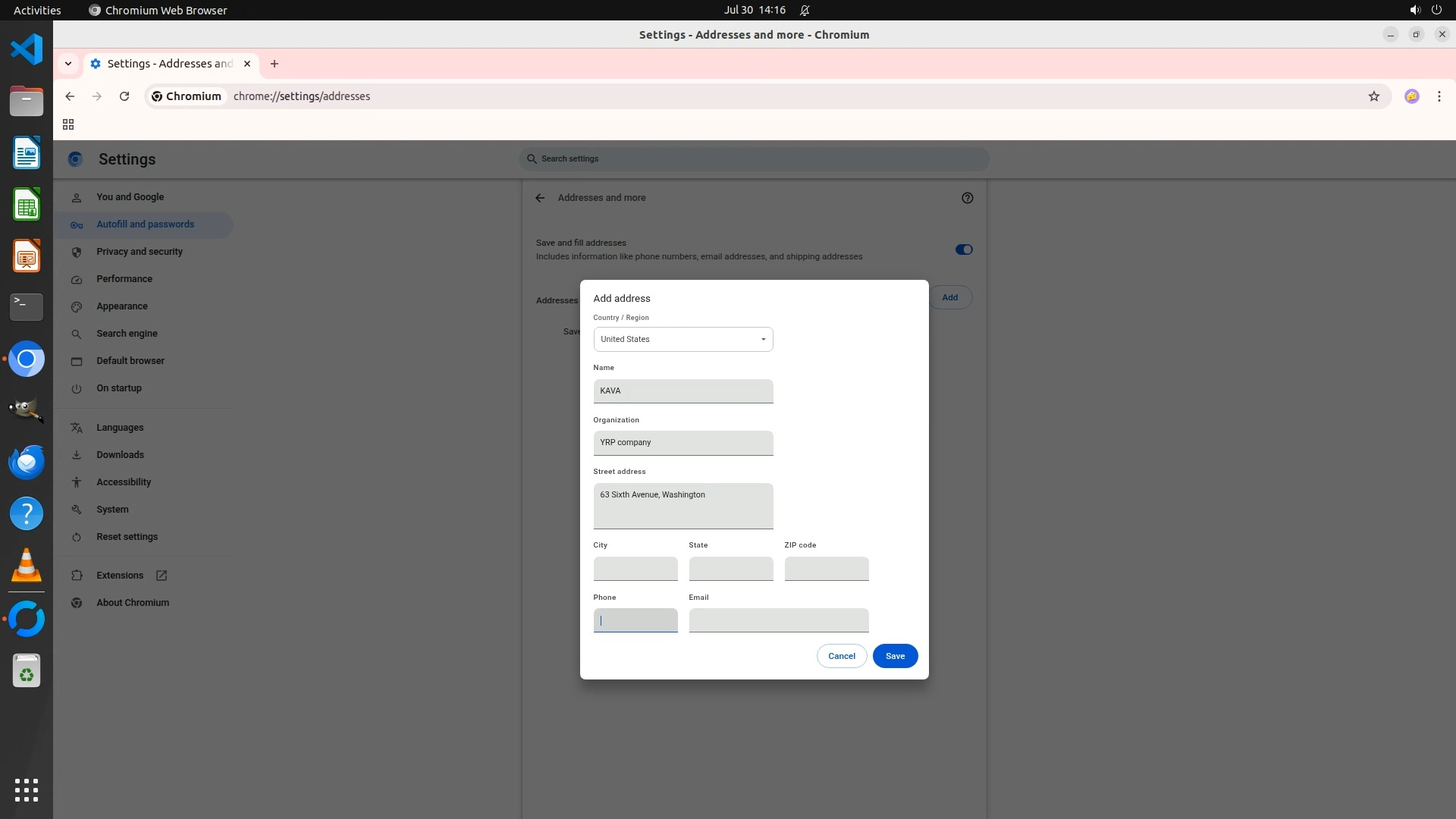This screenshot has width=1456, height=819.
Task: Click the Email input field
Action: (778, 620)
